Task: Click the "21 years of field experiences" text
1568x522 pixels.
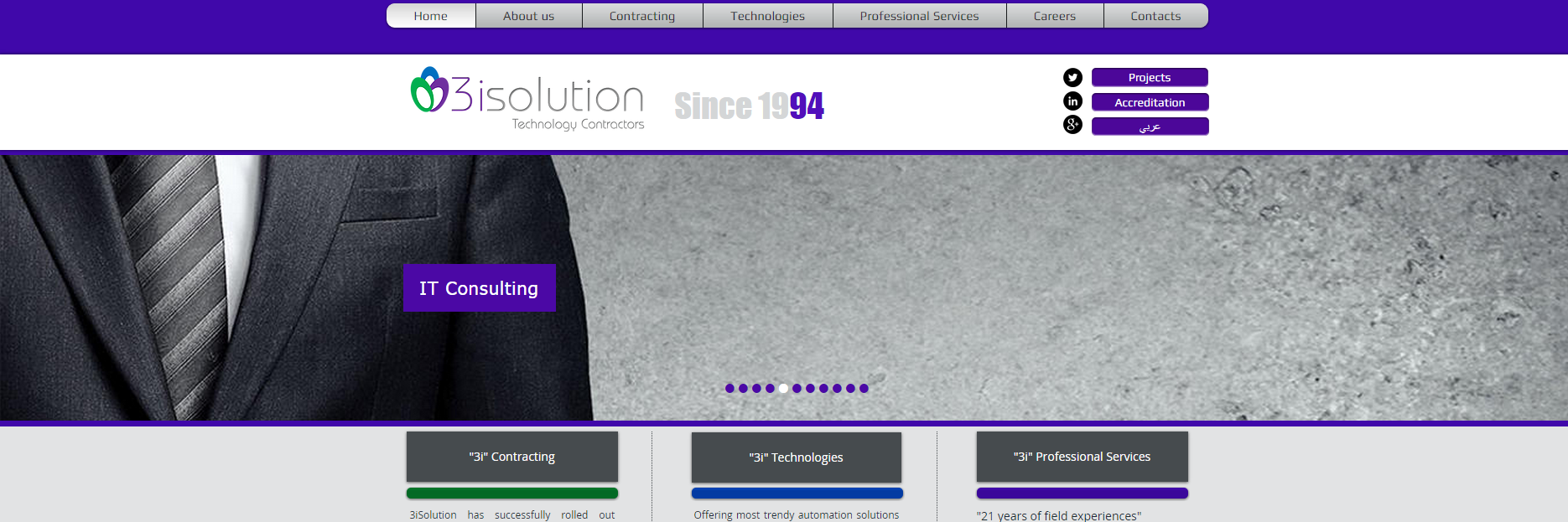Action: (1059, 515)
